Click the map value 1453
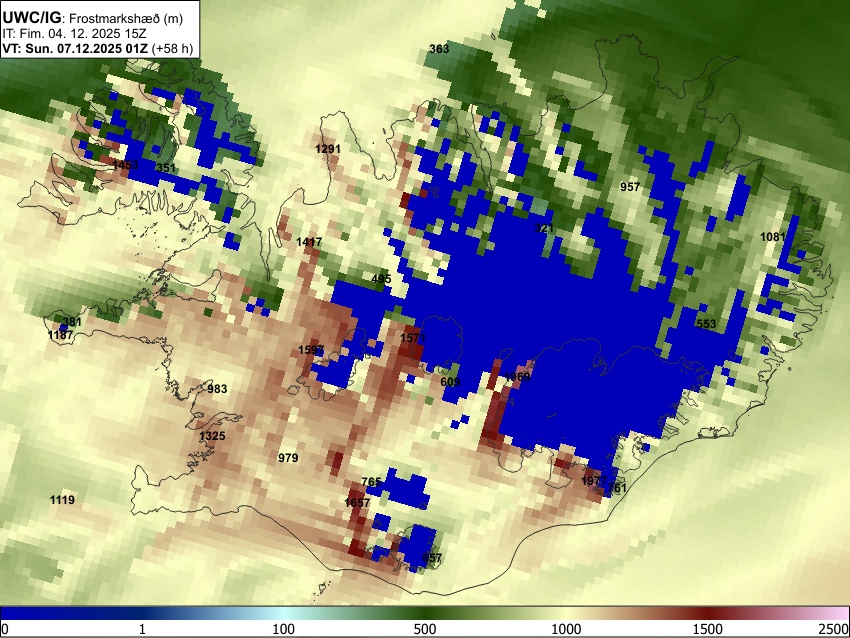This screenshot has height=638, width=850. click(125, 164)
